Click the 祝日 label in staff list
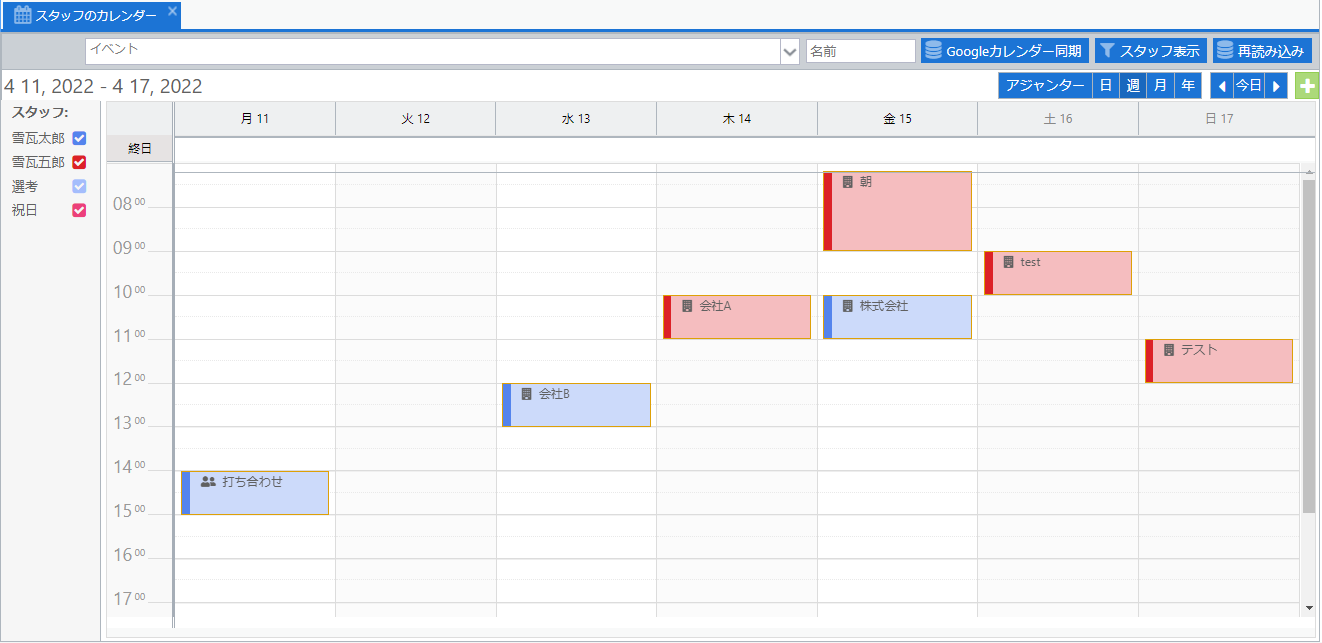This screenshot has width=1322, height=643. click(x=25, y=211)
